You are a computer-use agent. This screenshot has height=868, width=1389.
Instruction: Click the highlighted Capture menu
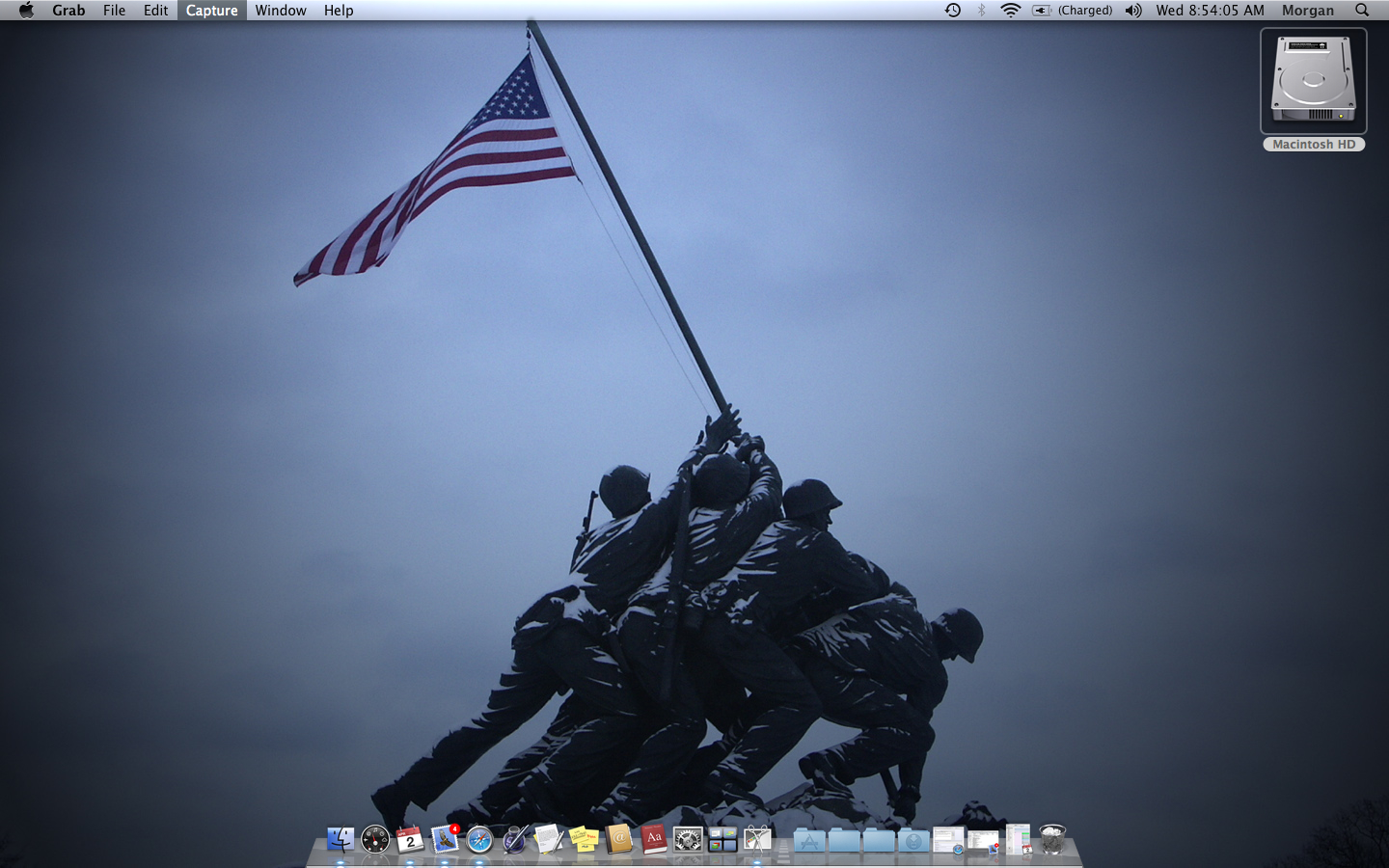click(x=211, y=10)
